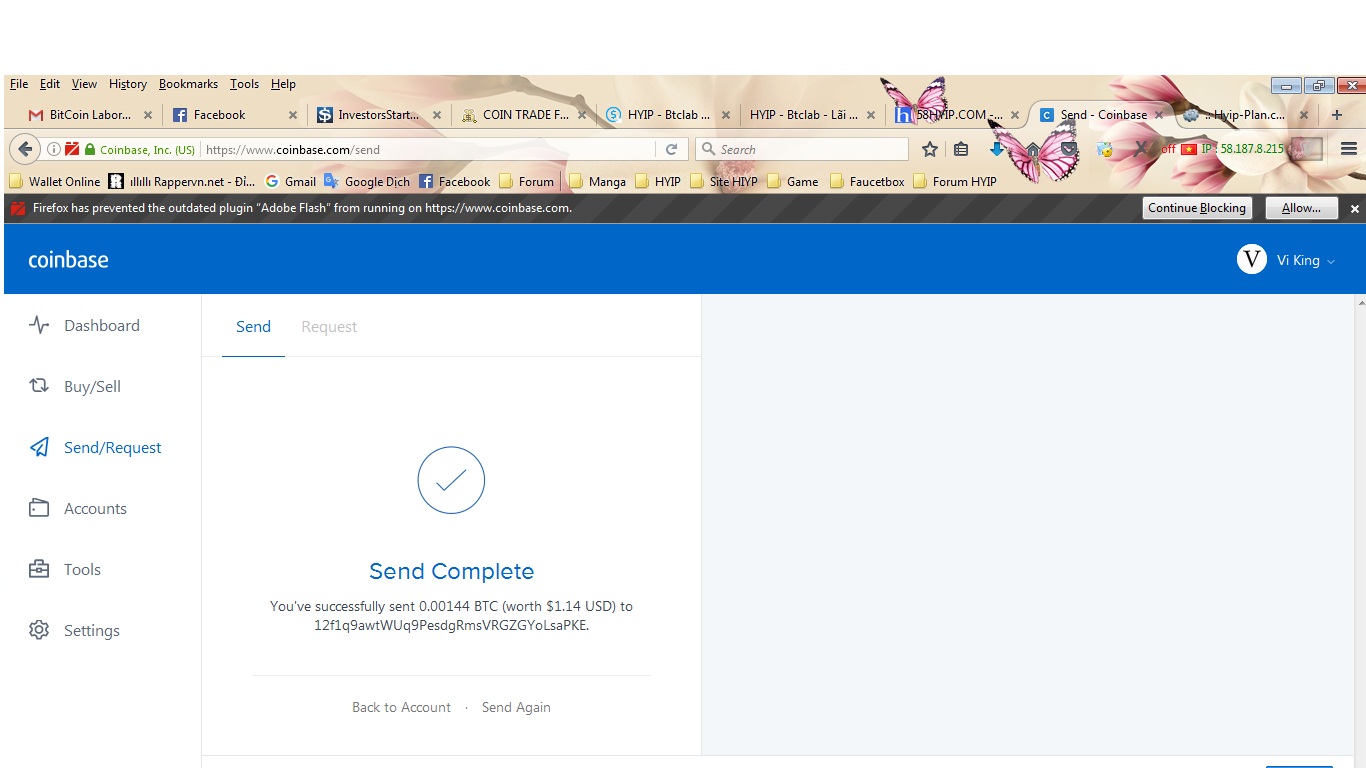Screen dimensions: 1366x768
Task: Click the Dashboard pulse icon in sidebar
Action: point(39,325)
